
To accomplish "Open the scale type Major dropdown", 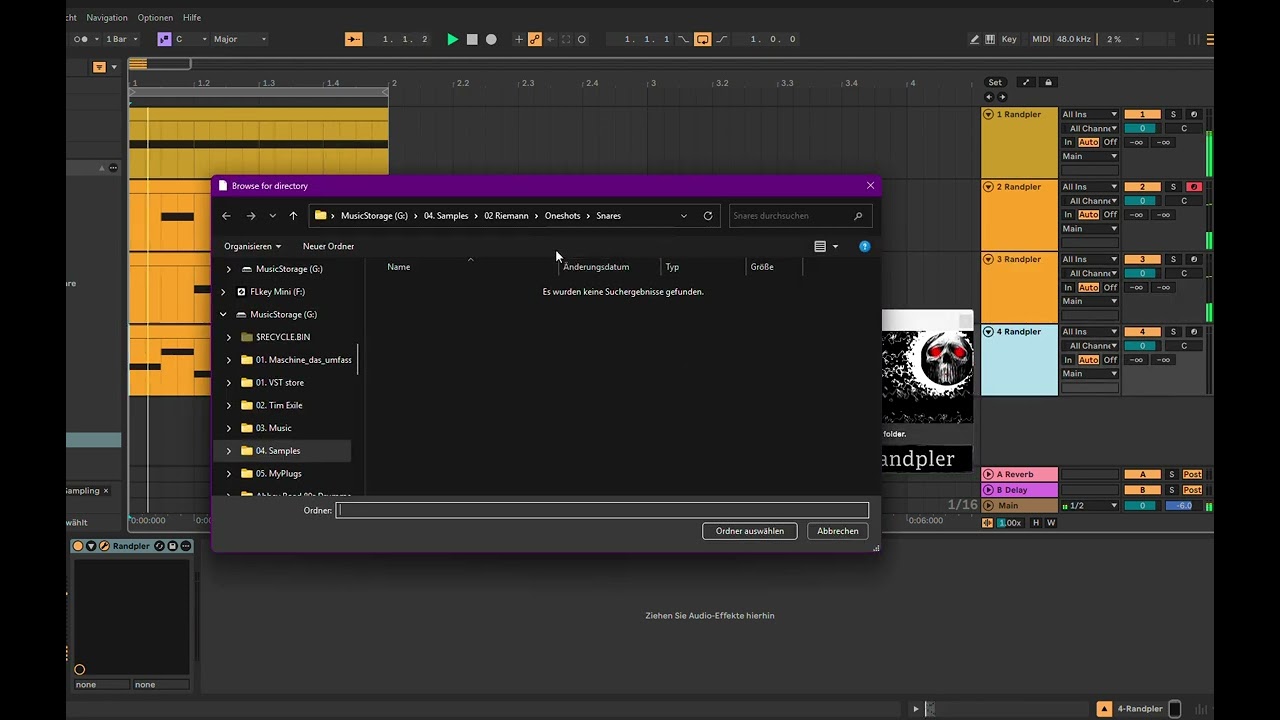I will pos(240,39).
